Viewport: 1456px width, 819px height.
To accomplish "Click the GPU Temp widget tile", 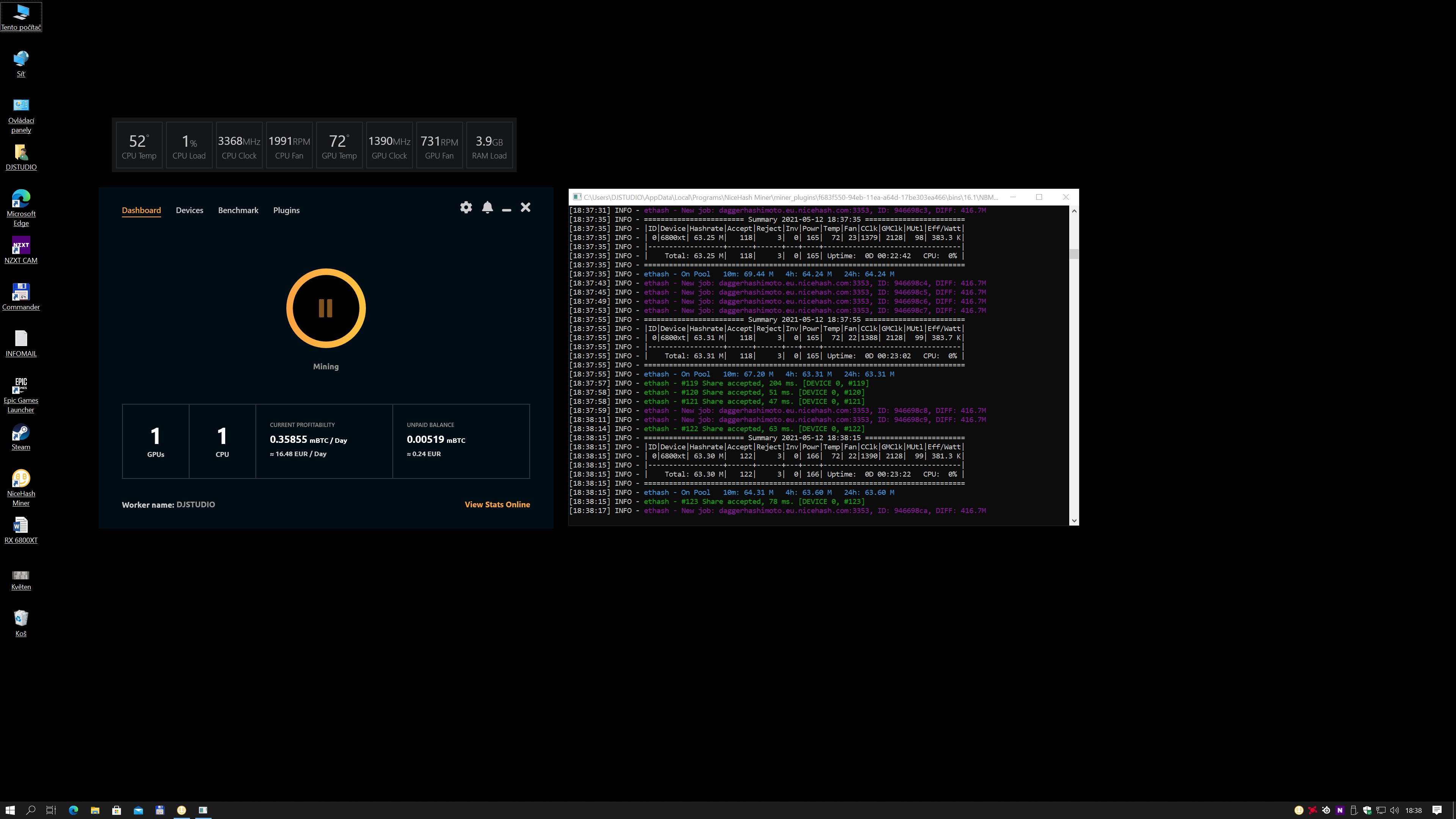I will pyautogui.click(x=339, y=145).
